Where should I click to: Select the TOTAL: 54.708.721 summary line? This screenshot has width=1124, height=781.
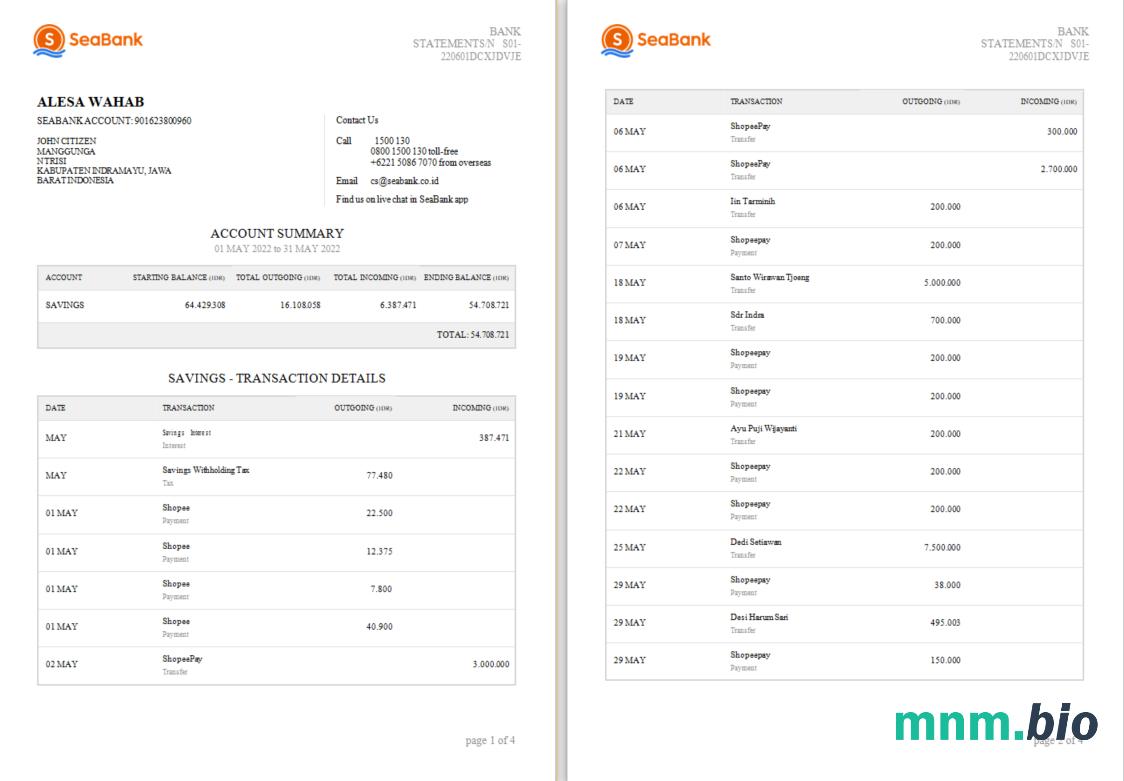click(x=472, y=335)
